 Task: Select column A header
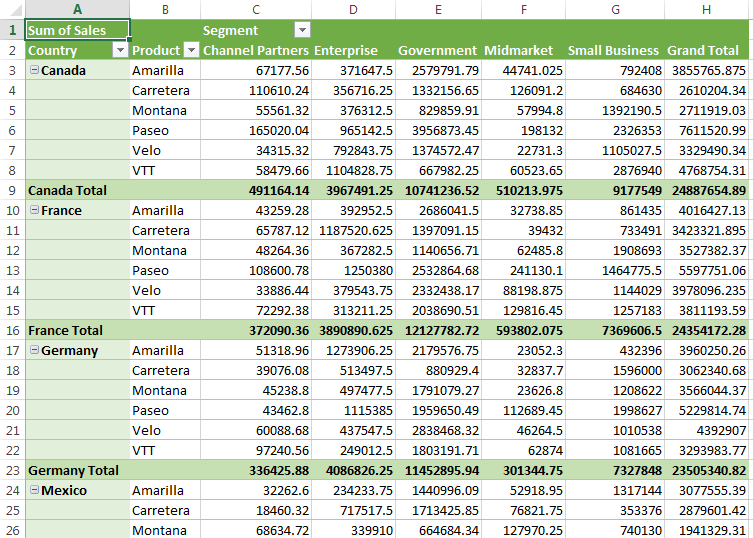tap(77, 10)
